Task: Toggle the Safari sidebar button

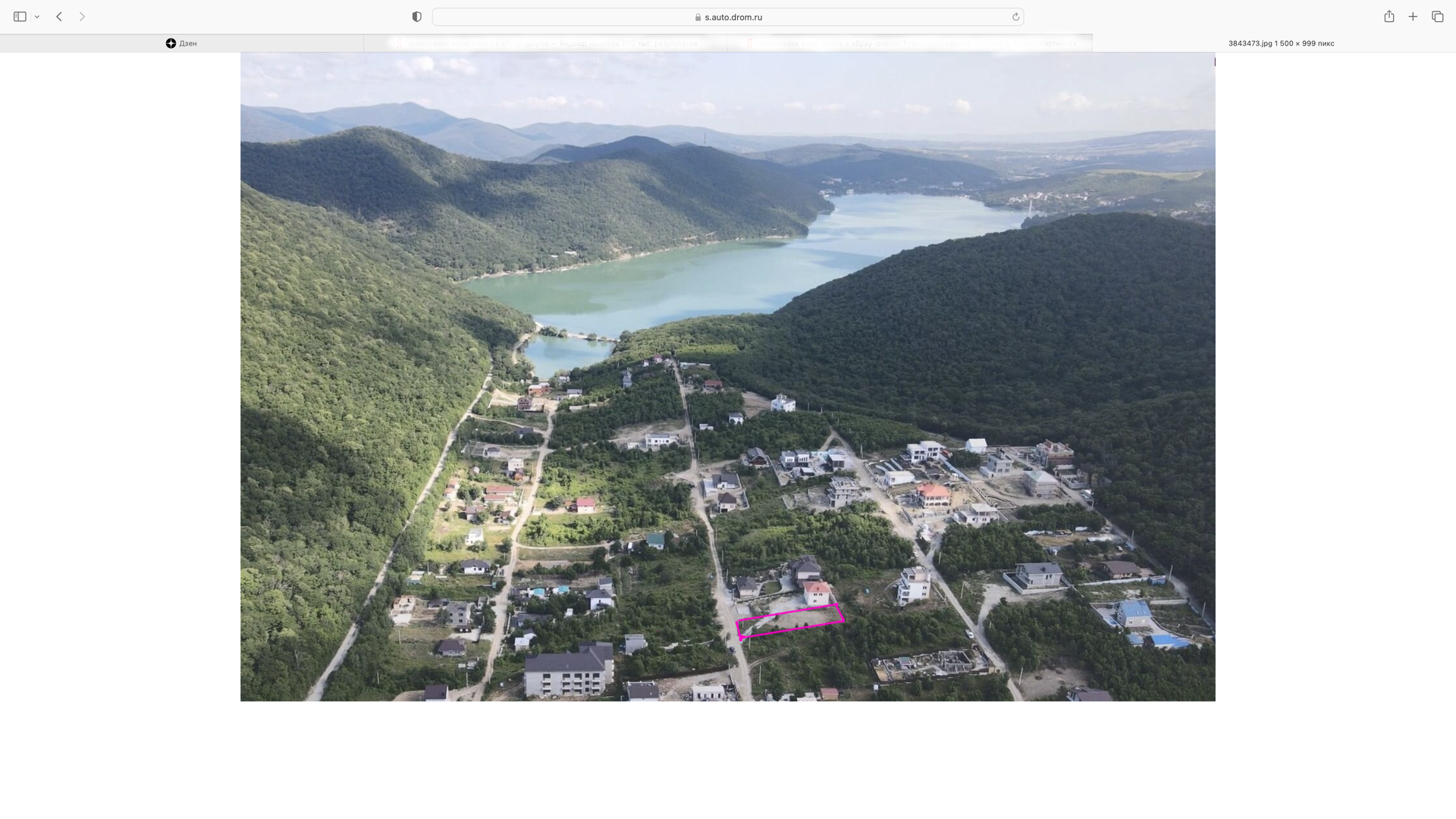Action: point(20,17)
